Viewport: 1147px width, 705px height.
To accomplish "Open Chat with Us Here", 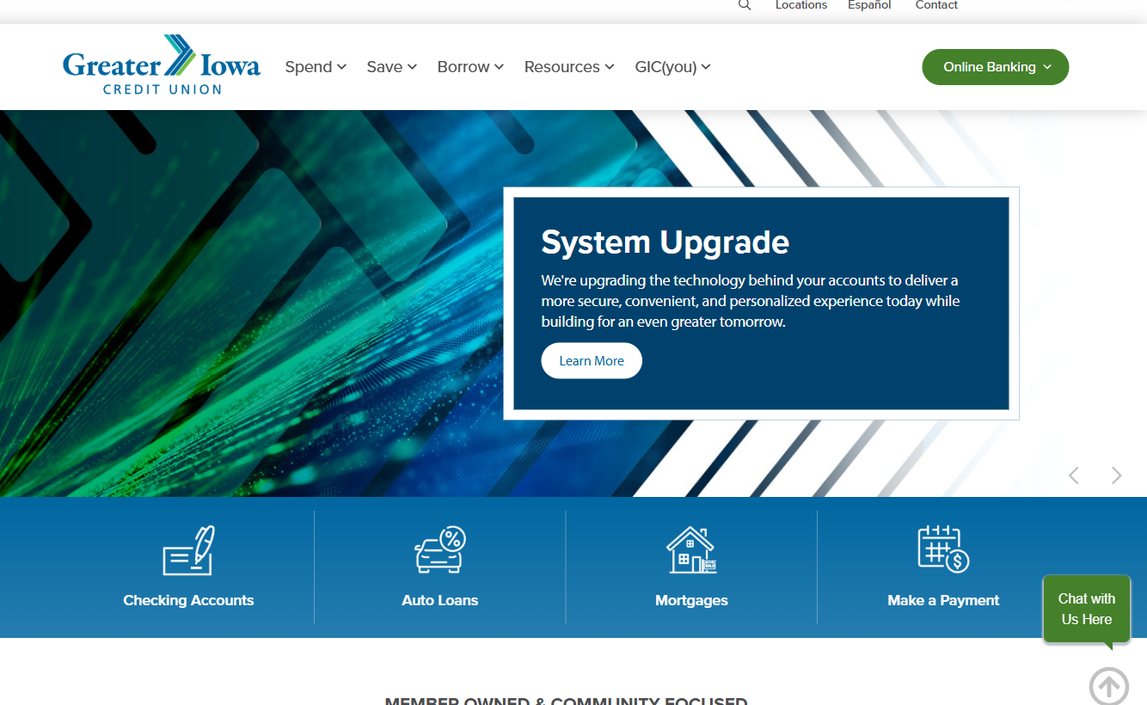I will click(x=1086, y=609).
